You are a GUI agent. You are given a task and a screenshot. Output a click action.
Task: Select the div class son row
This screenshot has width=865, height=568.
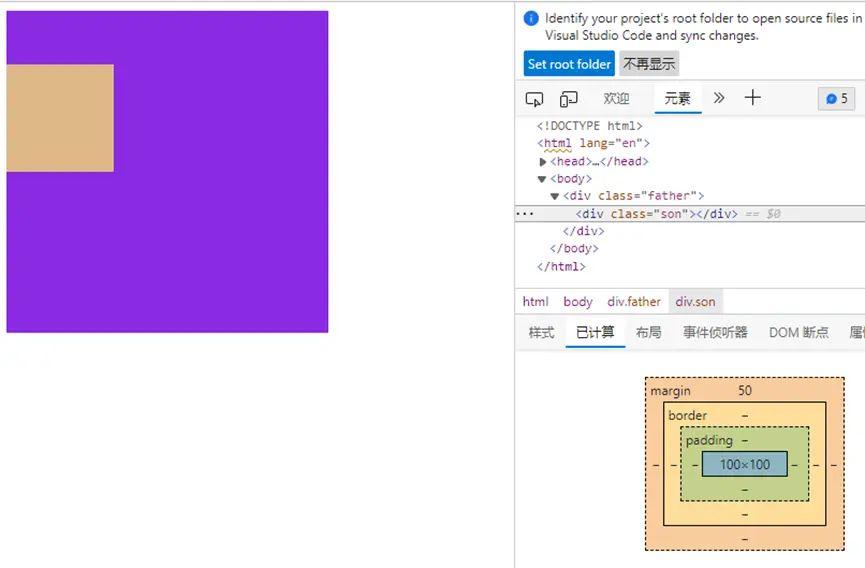click(690, 214)
